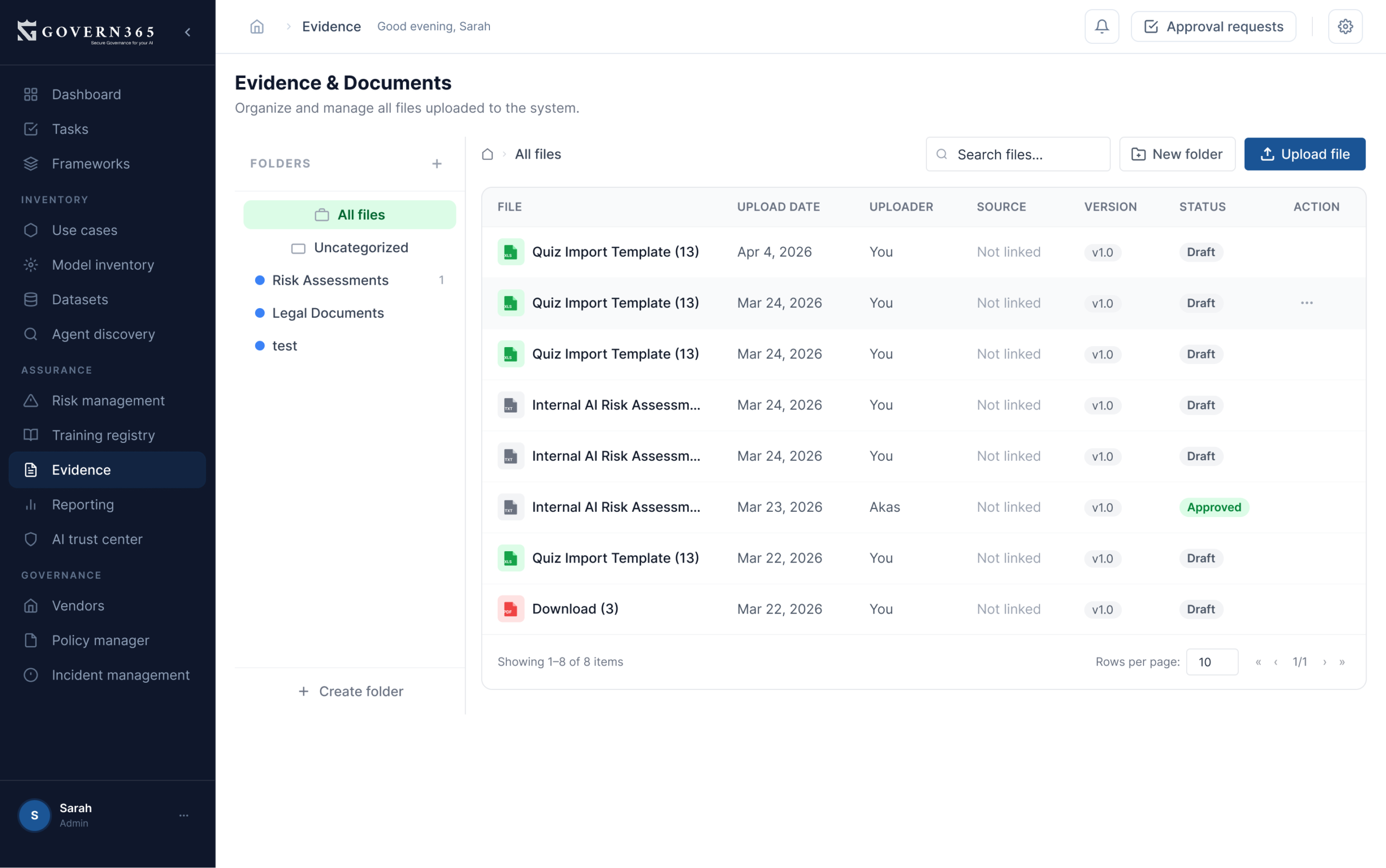
Task: Click the Upload file button
Action: pyautogui.click(x=1304, y=154)
